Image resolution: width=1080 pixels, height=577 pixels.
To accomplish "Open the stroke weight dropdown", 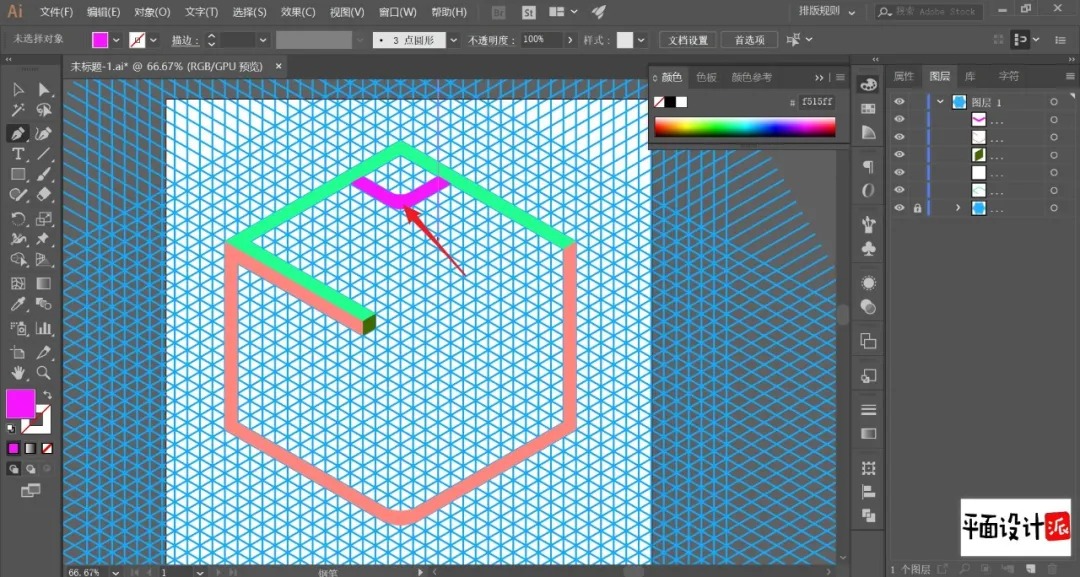I will (x=263, y=41).
